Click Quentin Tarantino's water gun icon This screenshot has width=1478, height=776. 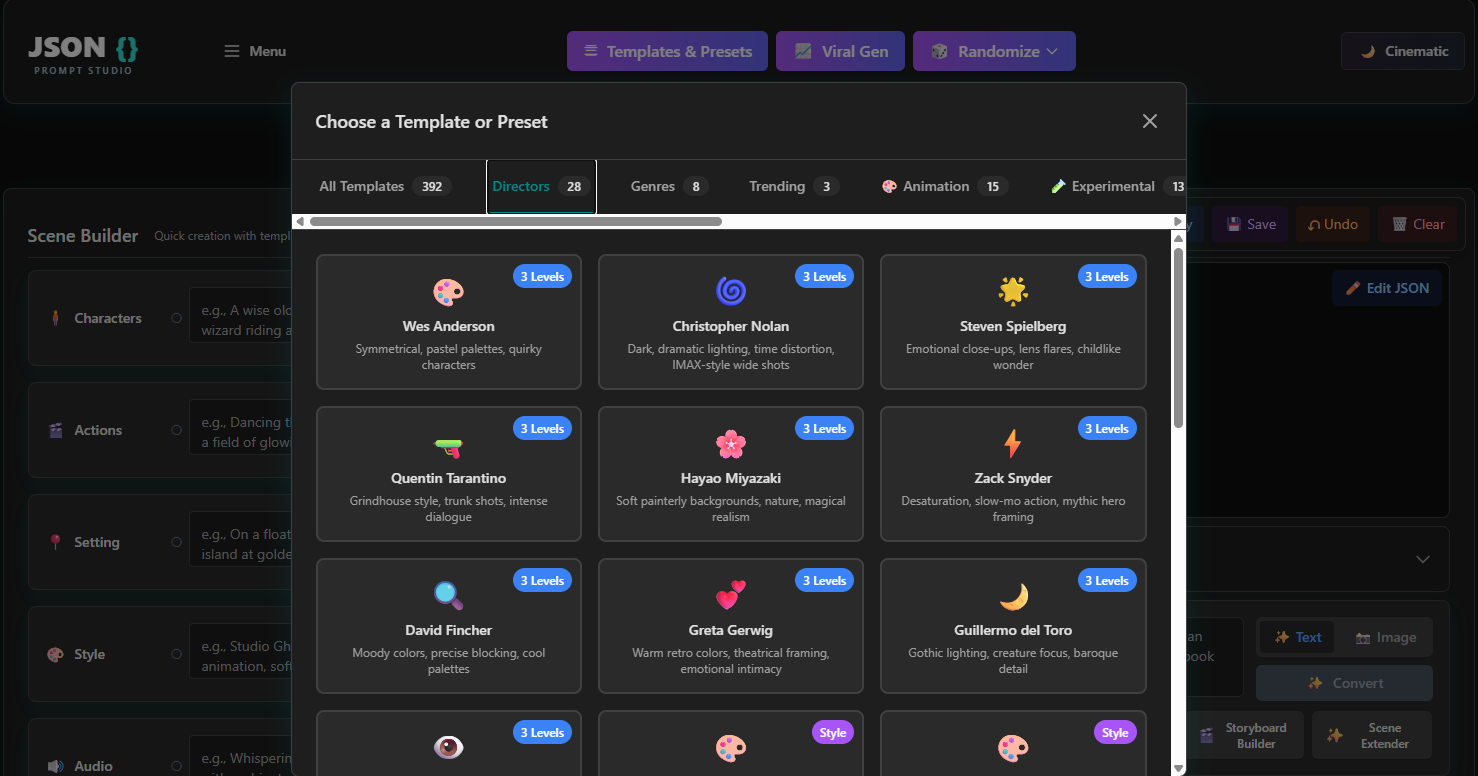point(447,445)
